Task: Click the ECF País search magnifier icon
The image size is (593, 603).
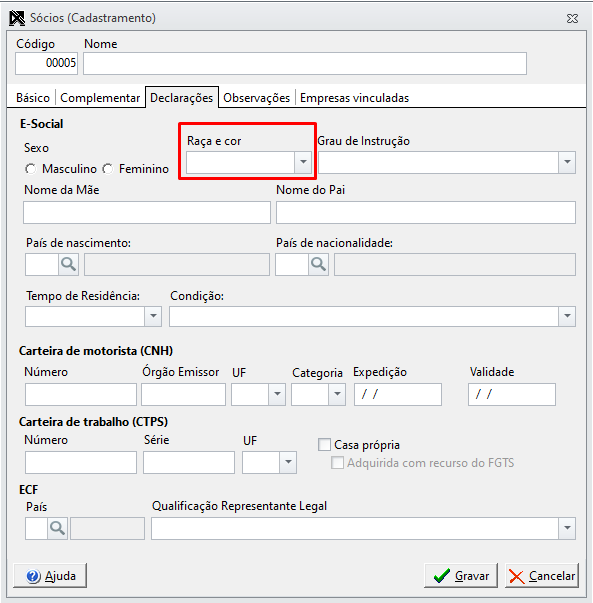Action: coord(58,528)
